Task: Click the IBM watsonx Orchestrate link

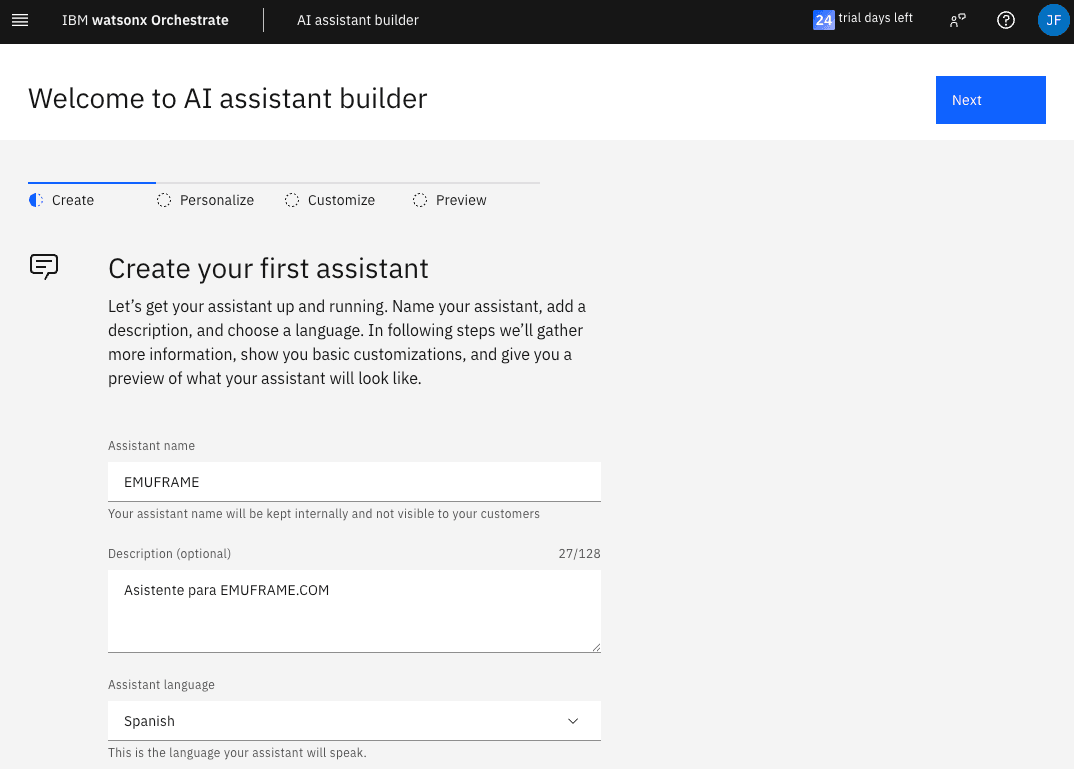Action: coord(145,20)
